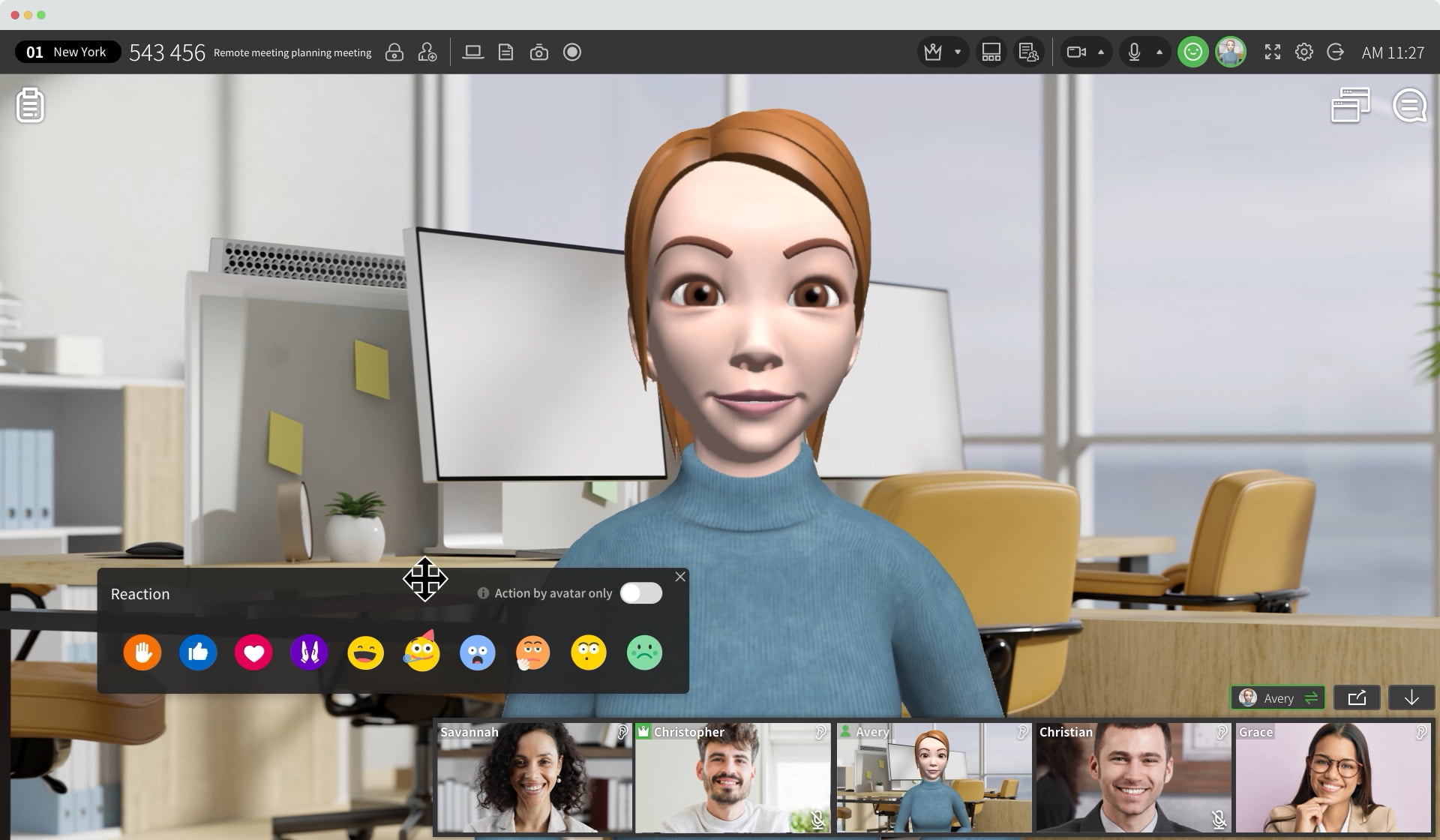Send the thumbs up reaction
Viewport: 1440px width, 840px height.
(198, 652)
